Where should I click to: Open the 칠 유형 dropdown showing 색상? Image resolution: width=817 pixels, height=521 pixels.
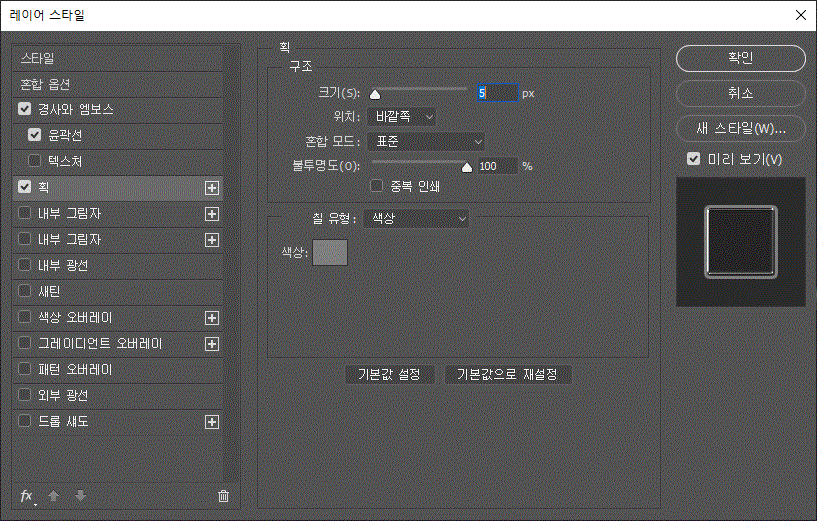[416, 218]
